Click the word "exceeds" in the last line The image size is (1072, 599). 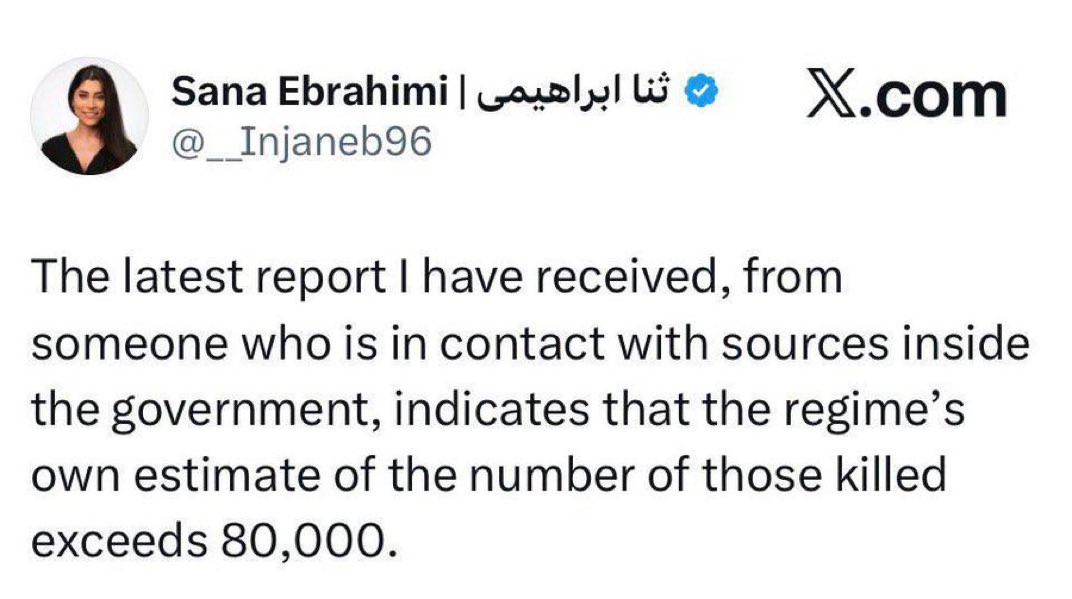click(x=119, y=540)
